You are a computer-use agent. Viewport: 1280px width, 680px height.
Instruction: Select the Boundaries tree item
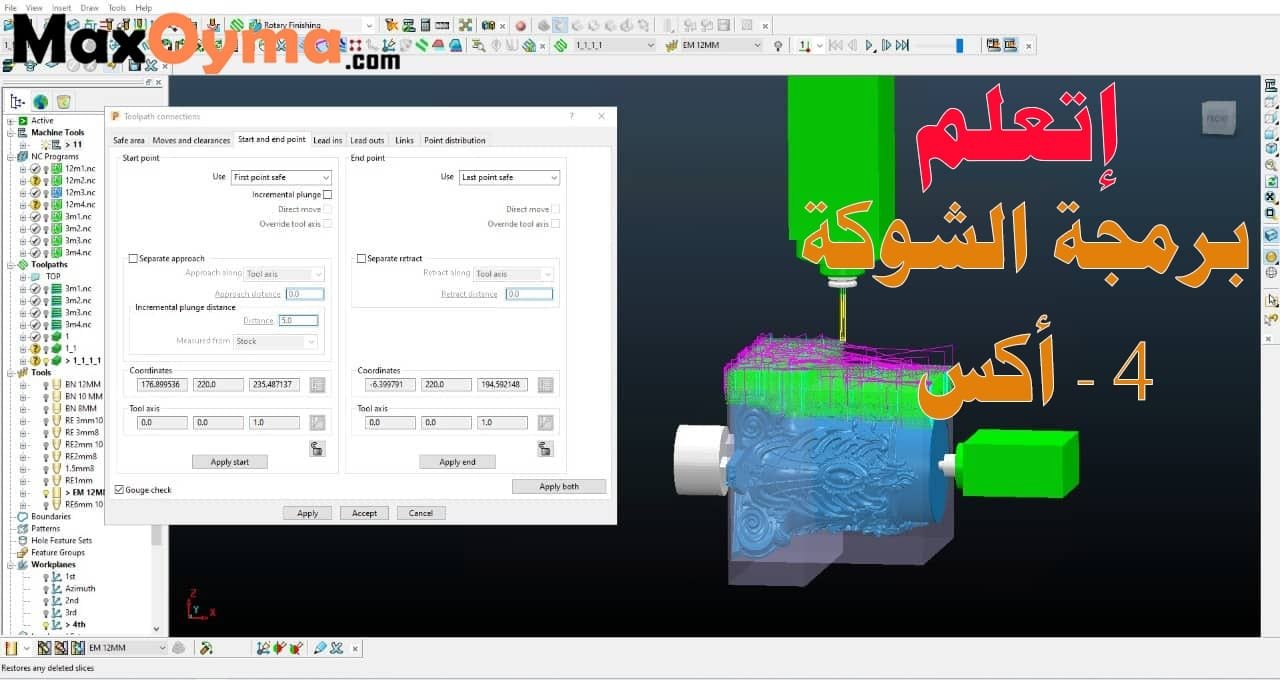50,516
